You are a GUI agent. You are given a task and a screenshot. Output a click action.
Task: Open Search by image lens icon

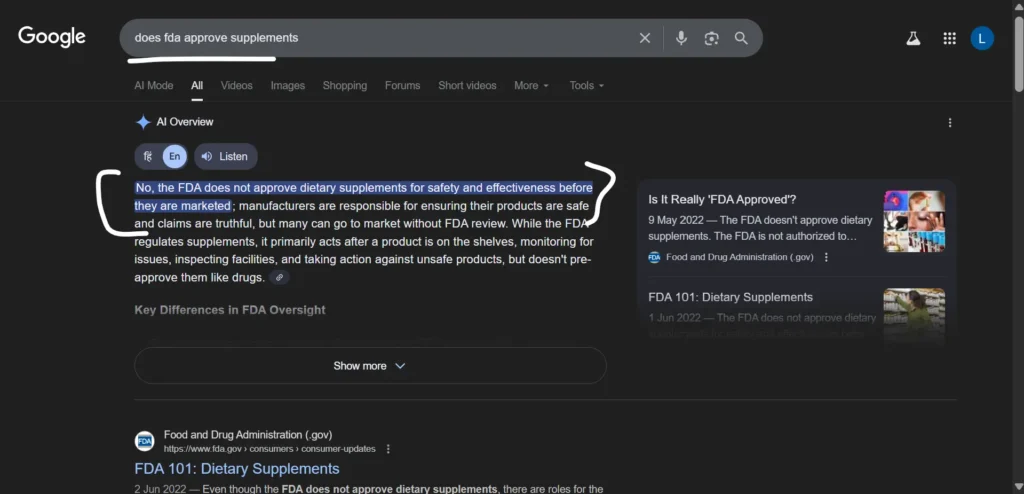(711, 38)
